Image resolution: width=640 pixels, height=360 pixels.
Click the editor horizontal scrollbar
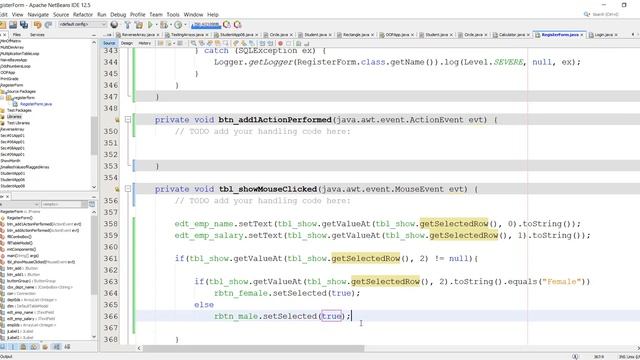[253, 348]
